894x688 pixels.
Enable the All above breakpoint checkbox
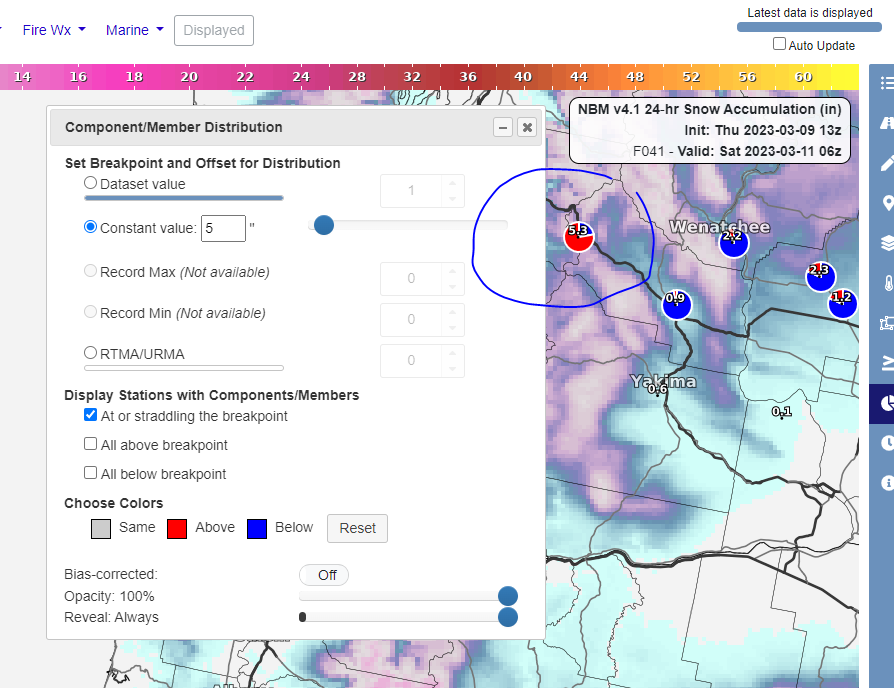(x=91, y=445)
